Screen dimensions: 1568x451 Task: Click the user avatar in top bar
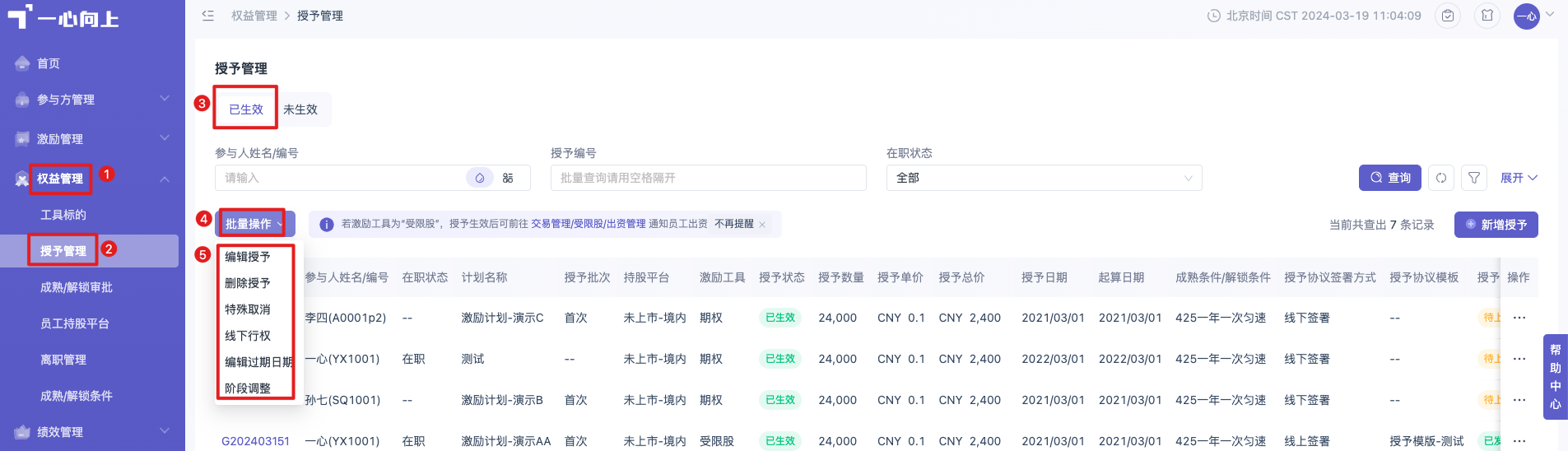point(1527,16)
